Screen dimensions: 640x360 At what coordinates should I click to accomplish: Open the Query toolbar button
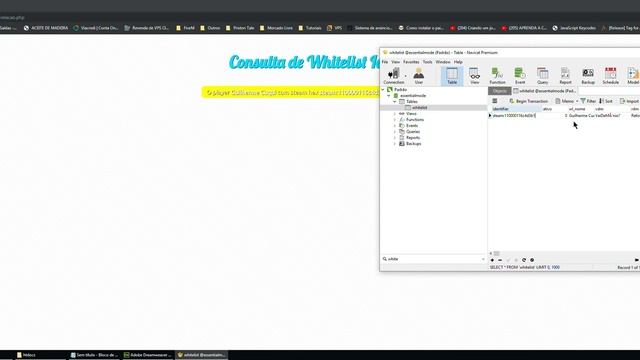(542, 76)
